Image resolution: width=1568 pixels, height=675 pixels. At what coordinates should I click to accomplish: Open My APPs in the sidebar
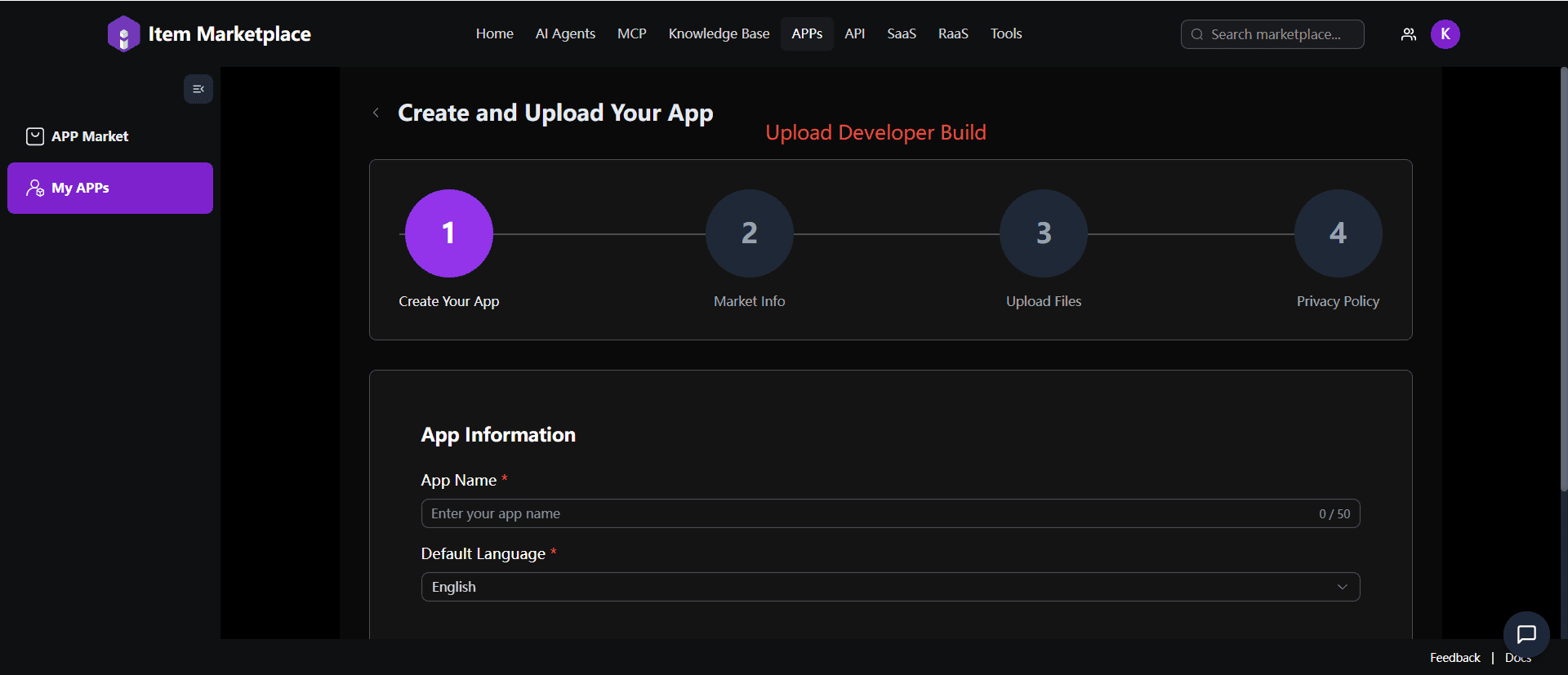click(x=110, y=188)
